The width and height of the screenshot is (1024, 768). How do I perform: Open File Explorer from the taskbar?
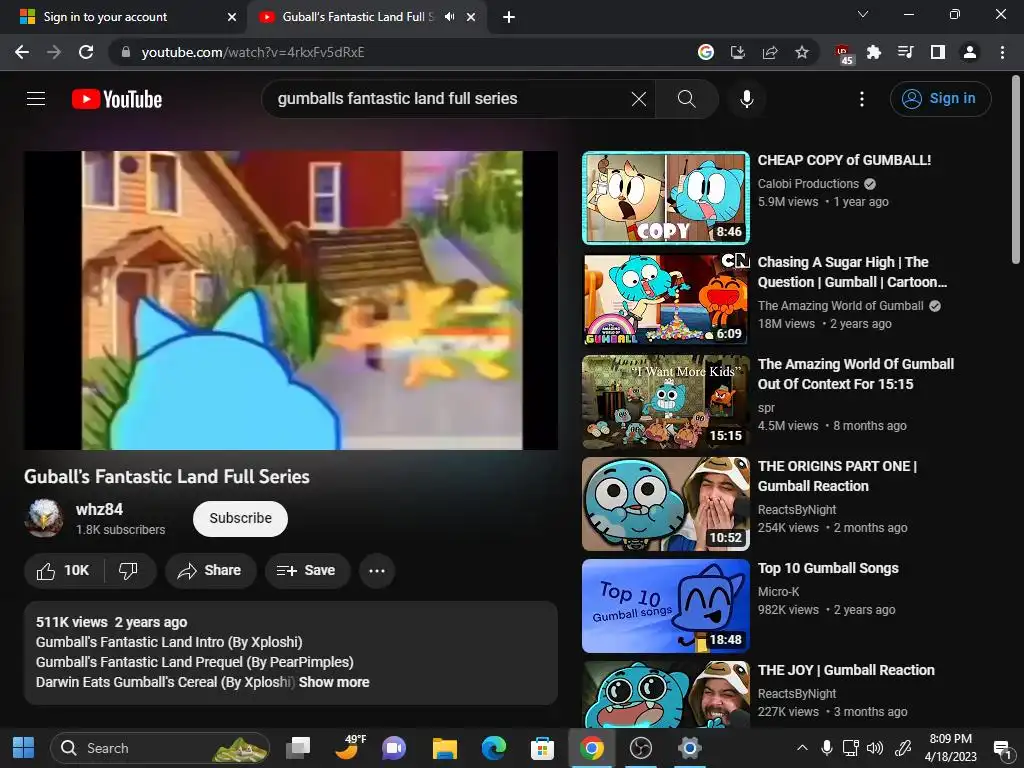(x=445, y=748)
